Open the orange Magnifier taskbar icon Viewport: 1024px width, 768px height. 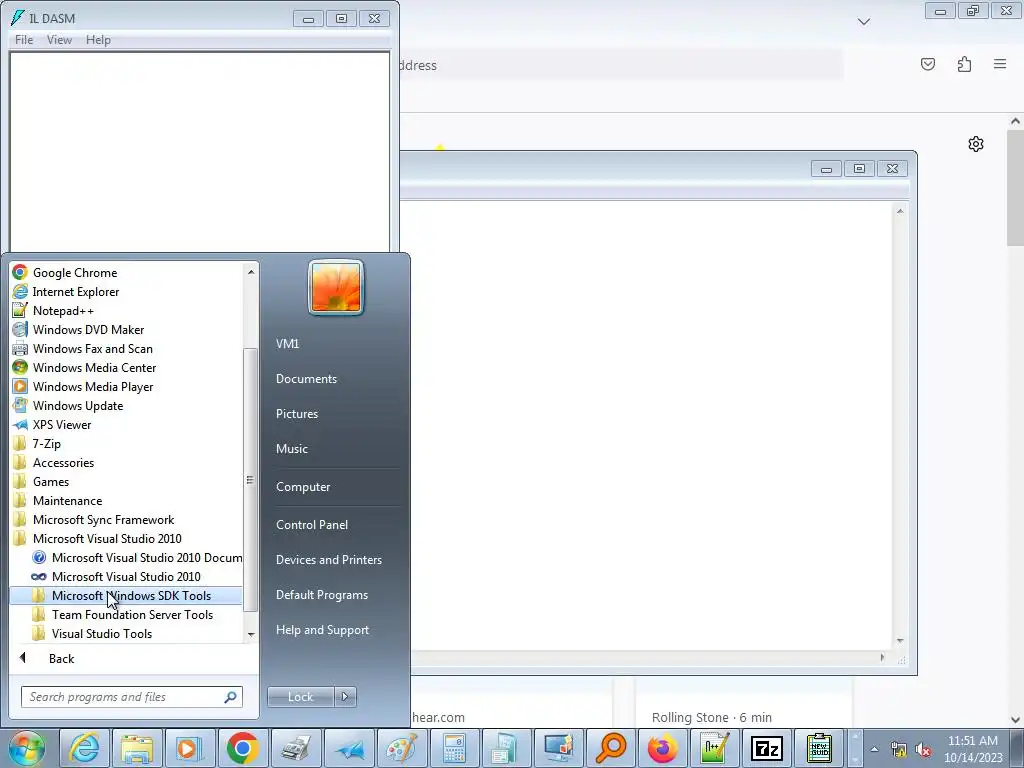612,748
